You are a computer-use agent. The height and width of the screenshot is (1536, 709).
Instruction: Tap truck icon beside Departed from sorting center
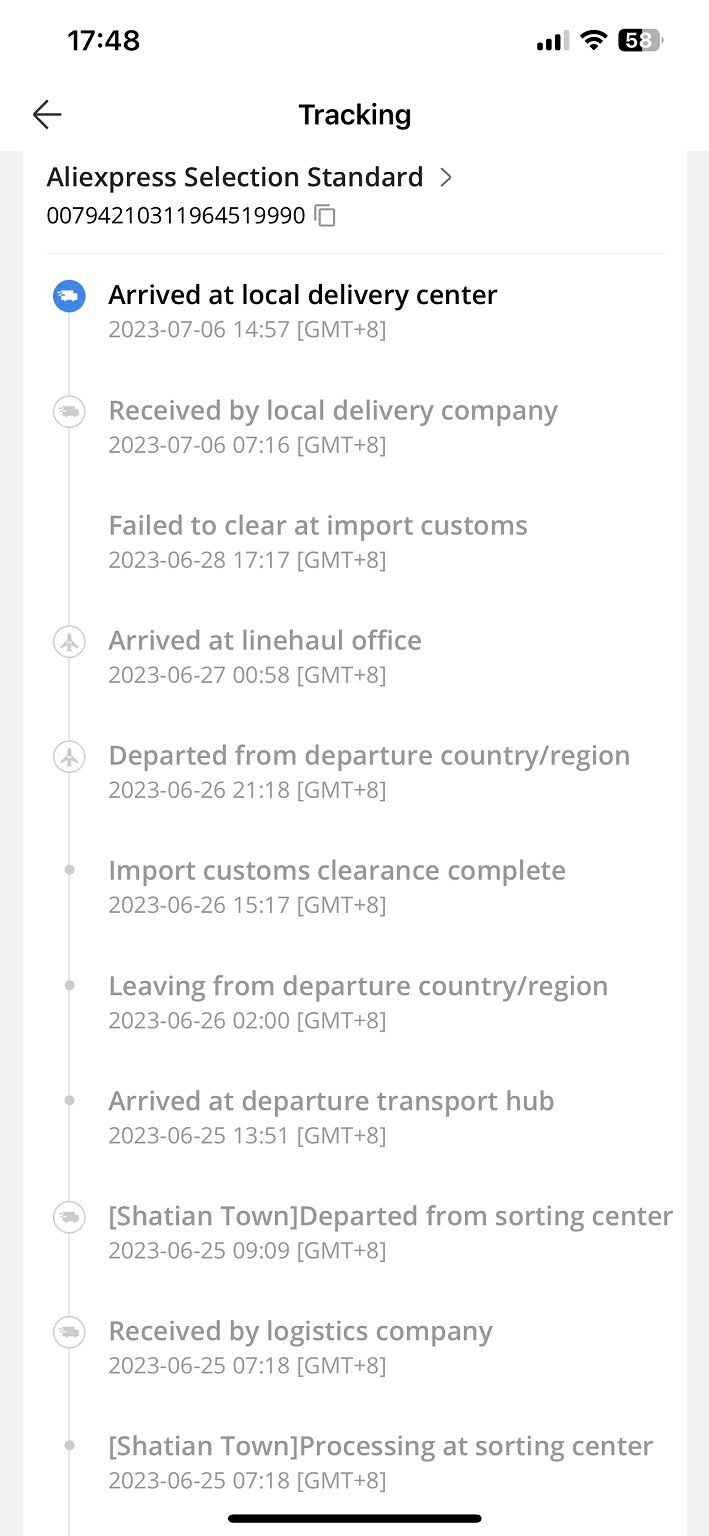click(x=69, y=1217)
